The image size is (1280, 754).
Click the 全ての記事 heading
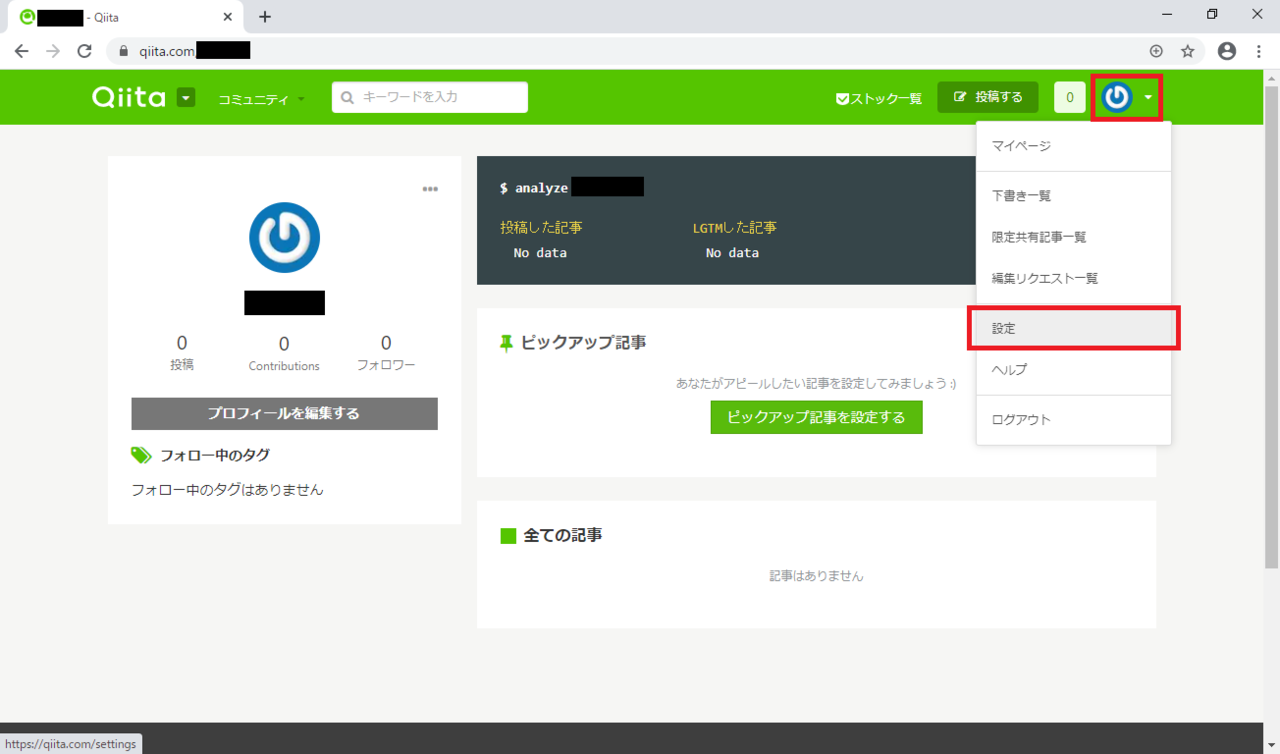(x=563, y=535)
